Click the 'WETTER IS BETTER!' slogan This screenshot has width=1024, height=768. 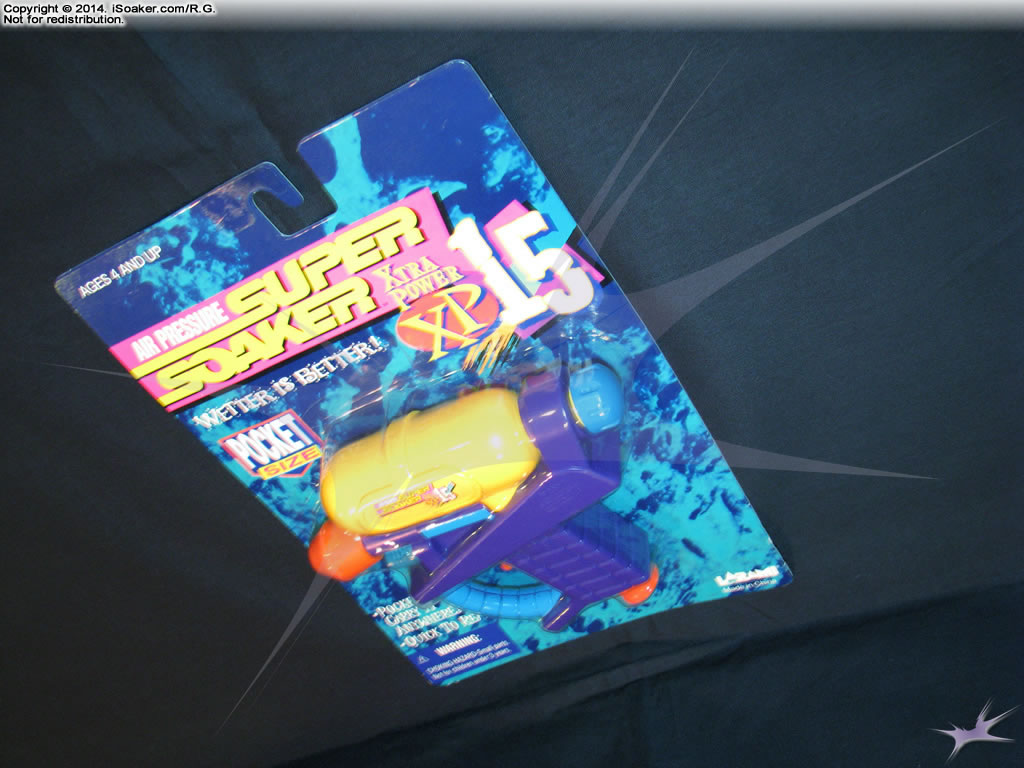coord(289,384)
